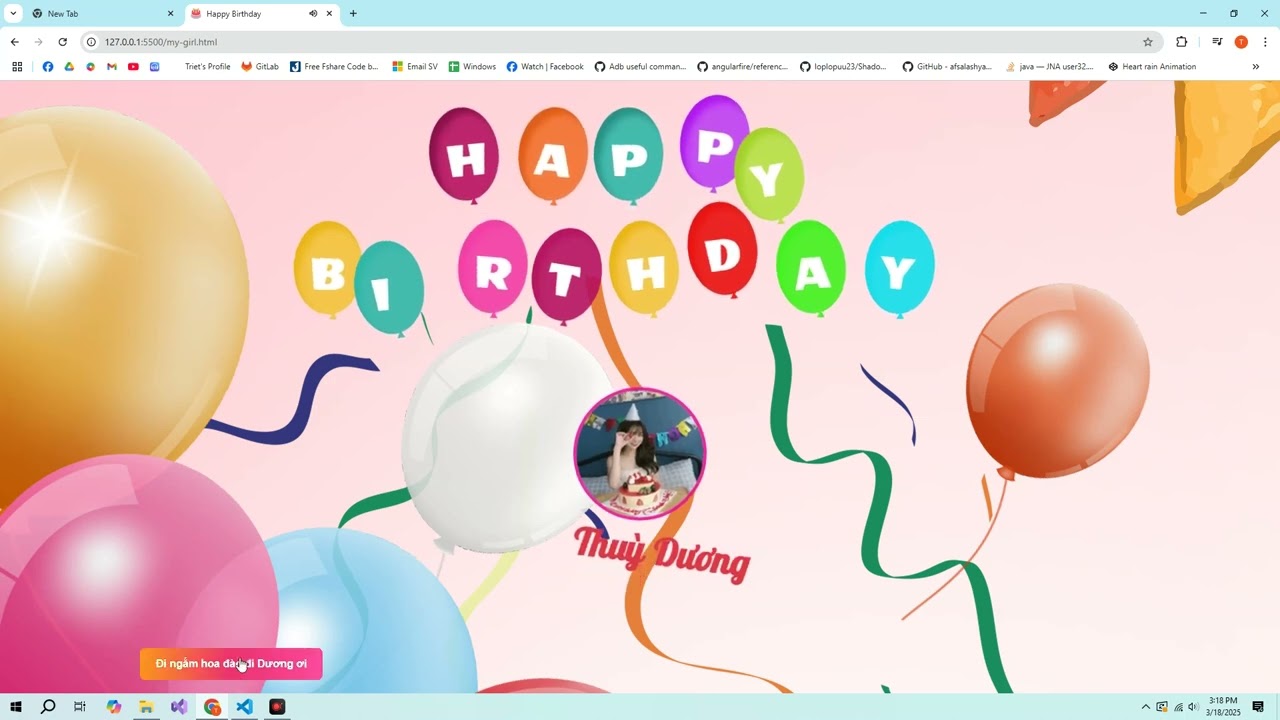Open the Free Fshare Code bookmark
1280x720 pixels.
[334, 67]
